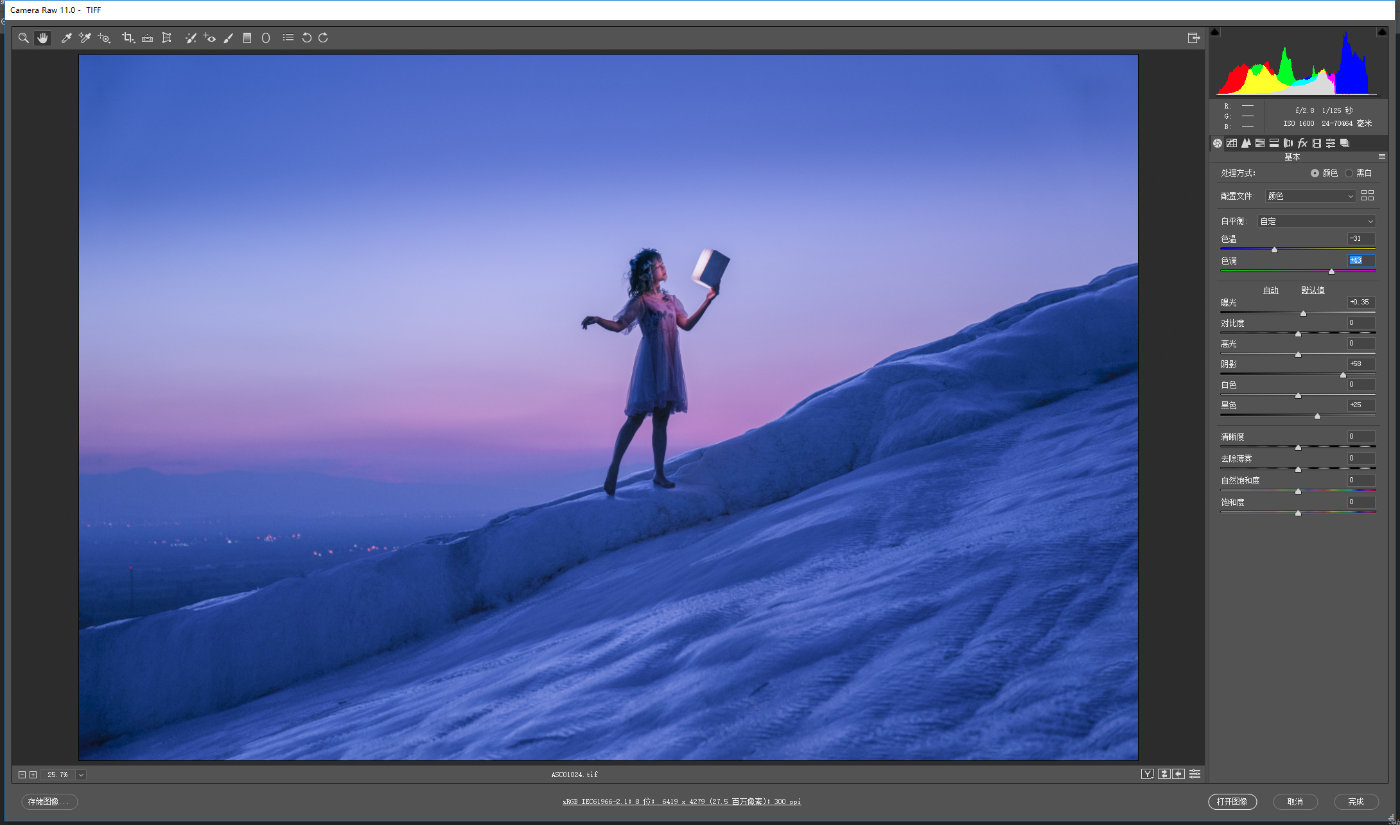This screenshot has width=1400, height=825.
Task: Click the 清晰度 value field
Action: [x=1361, y=437]
